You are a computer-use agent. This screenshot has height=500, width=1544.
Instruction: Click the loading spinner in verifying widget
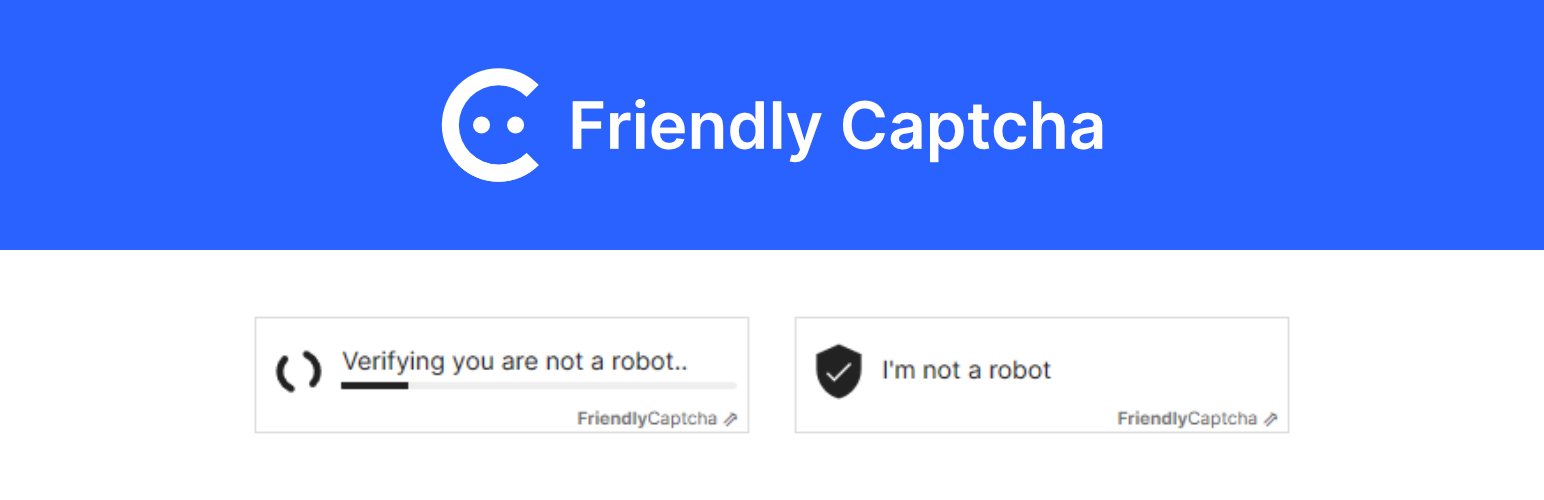point(298,372)
